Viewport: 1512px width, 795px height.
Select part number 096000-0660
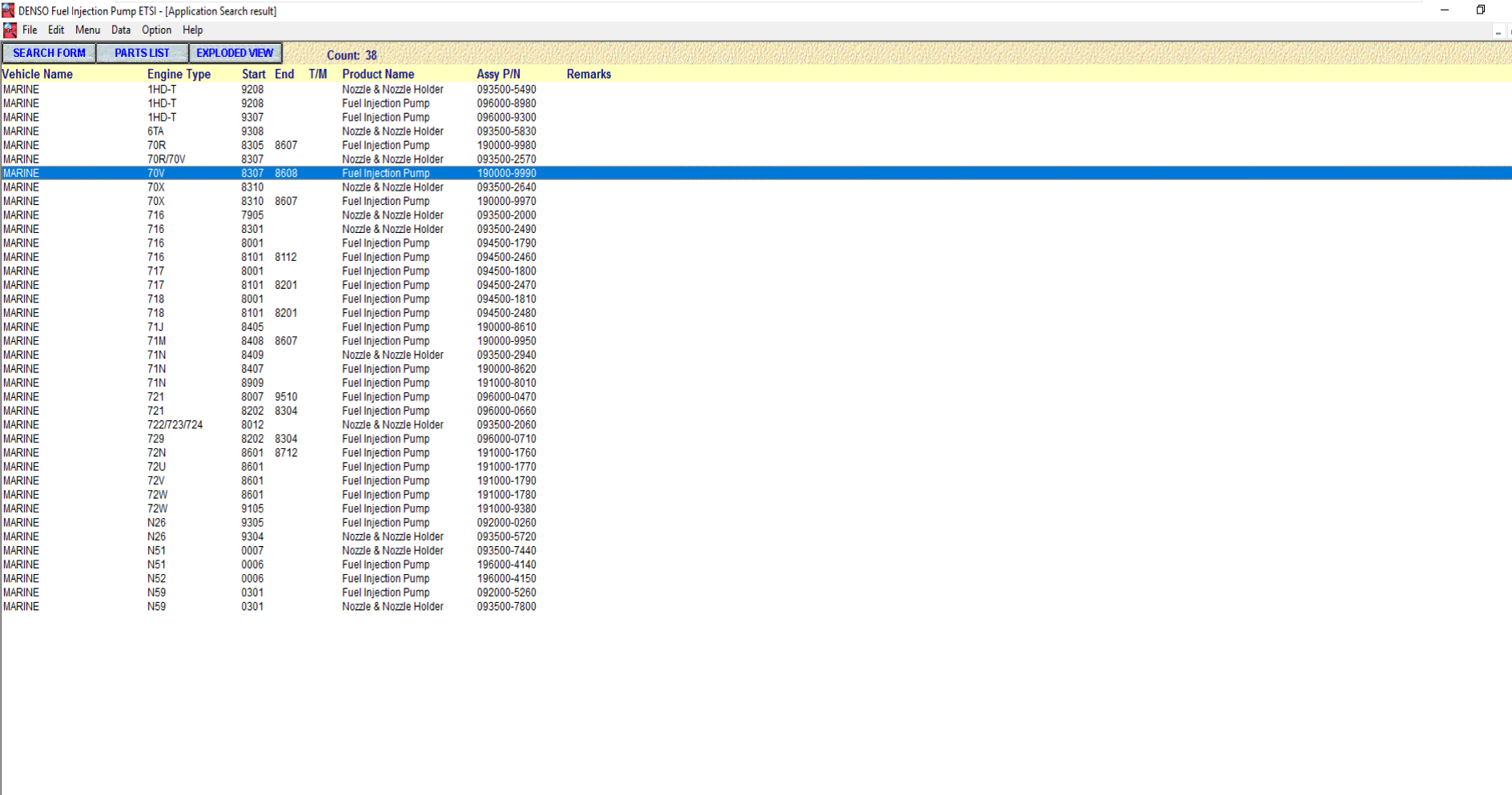(507, 412)
